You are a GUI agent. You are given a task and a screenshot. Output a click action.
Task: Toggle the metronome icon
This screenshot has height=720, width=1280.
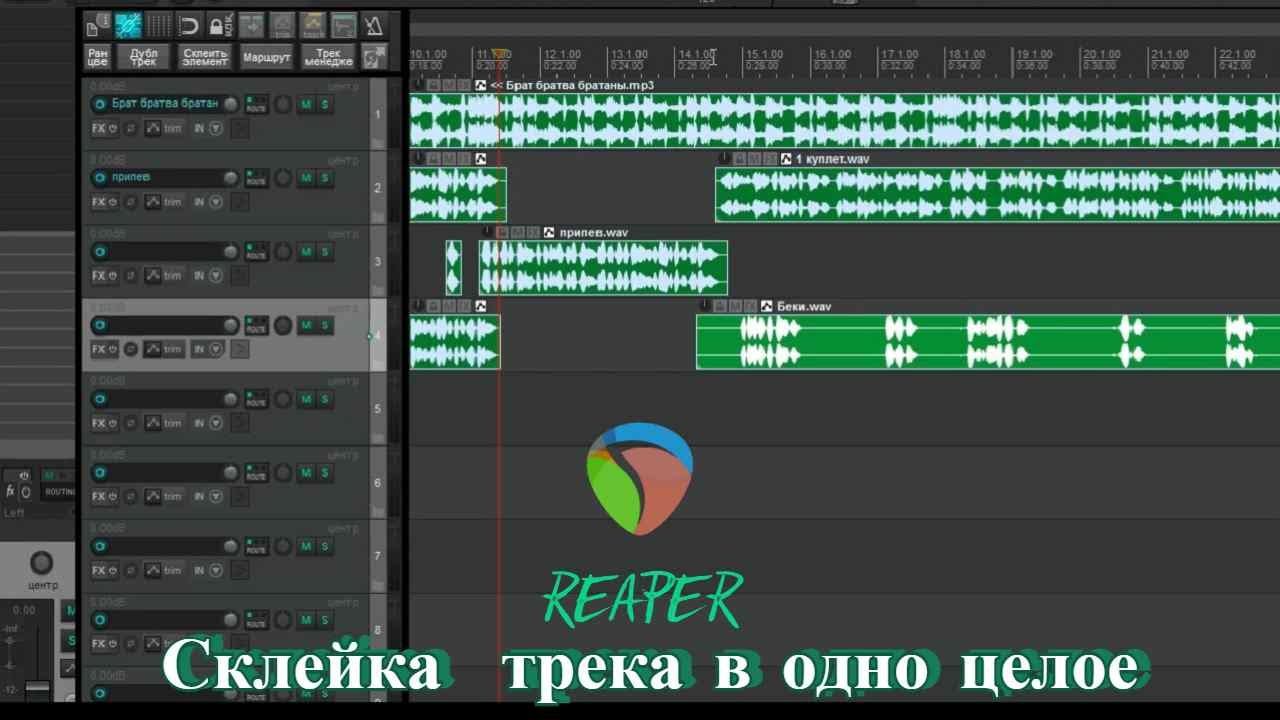point(373,25)
